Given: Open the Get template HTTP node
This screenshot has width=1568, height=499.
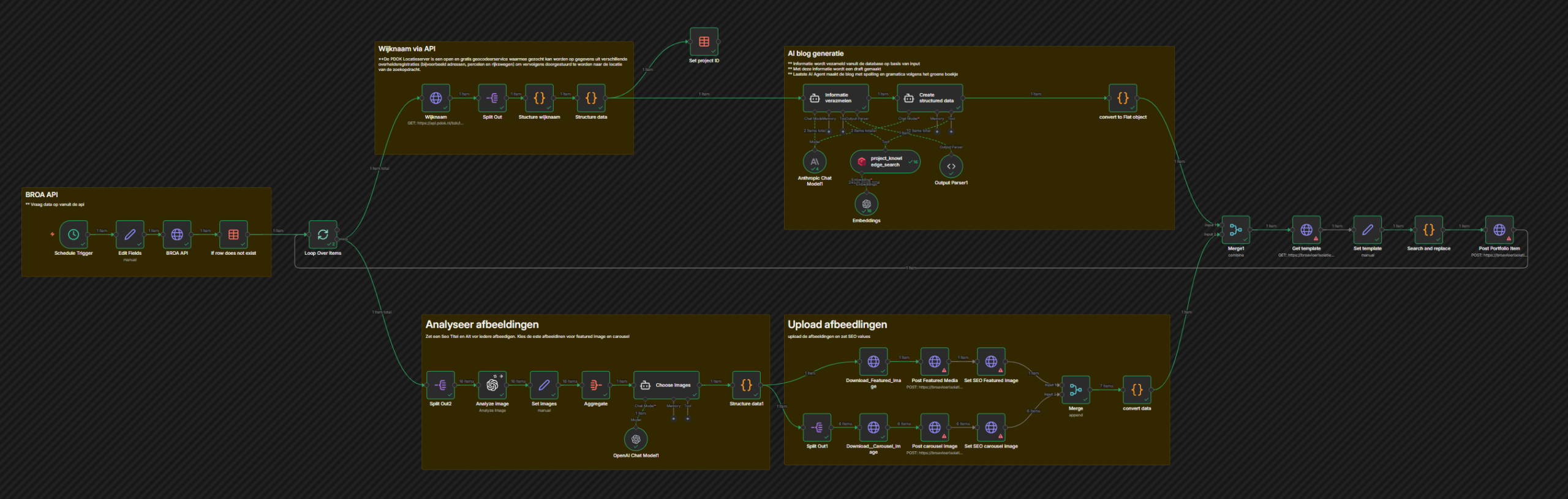Looking at the screenshot, I should tap(1306, 230).
